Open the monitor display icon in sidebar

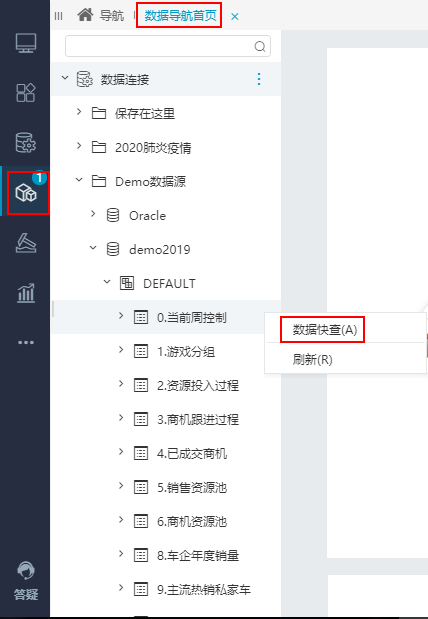click(26, 43)
